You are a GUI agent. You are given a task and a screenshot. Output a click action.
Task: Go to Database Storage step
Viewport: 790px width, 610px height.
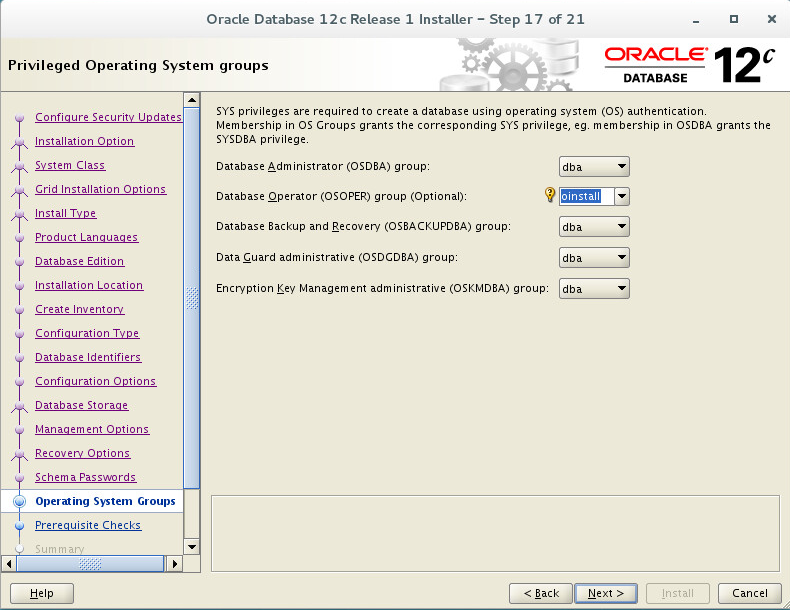(82, 405)
